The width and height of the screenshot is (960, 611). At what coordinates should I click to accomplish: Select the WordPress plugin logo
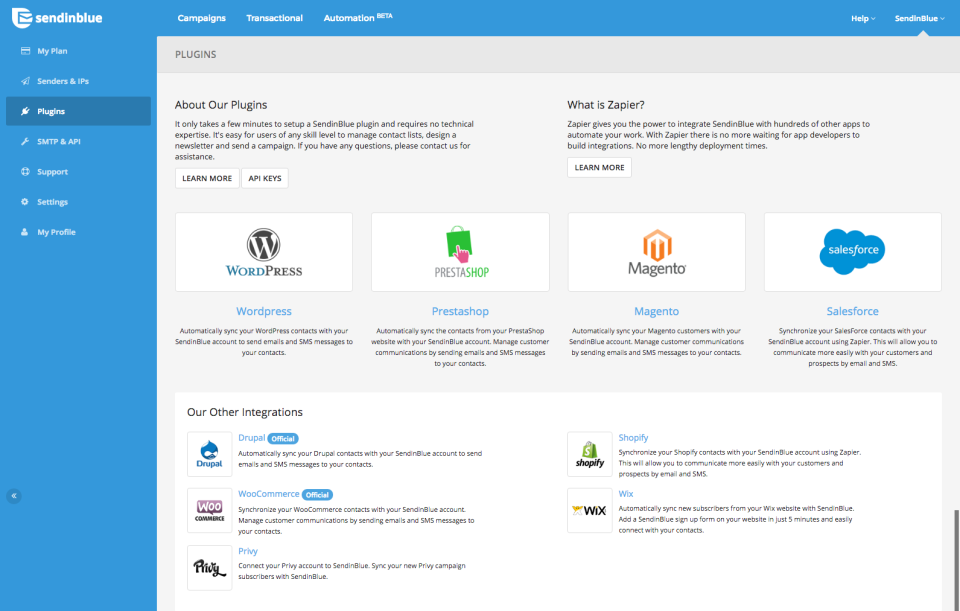pos(263,251)
